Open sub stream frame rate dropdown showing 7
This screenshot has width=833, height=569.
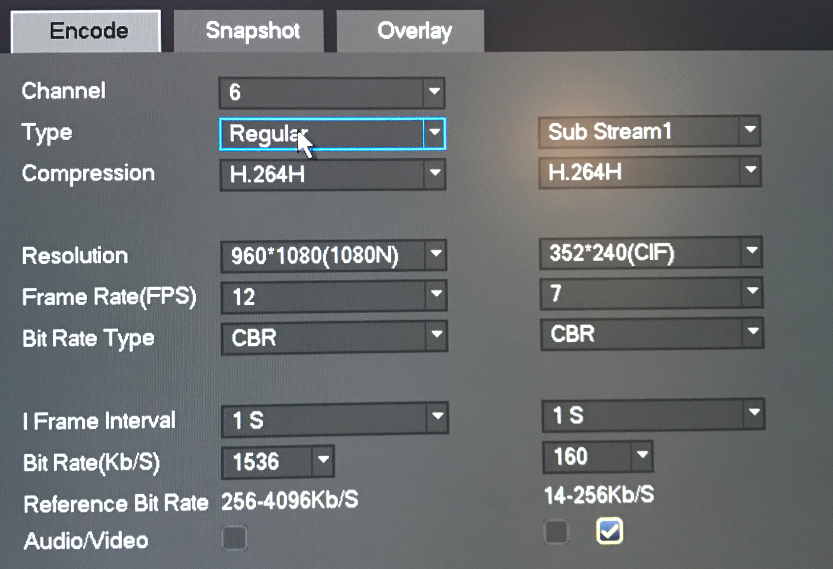(651, 293)
